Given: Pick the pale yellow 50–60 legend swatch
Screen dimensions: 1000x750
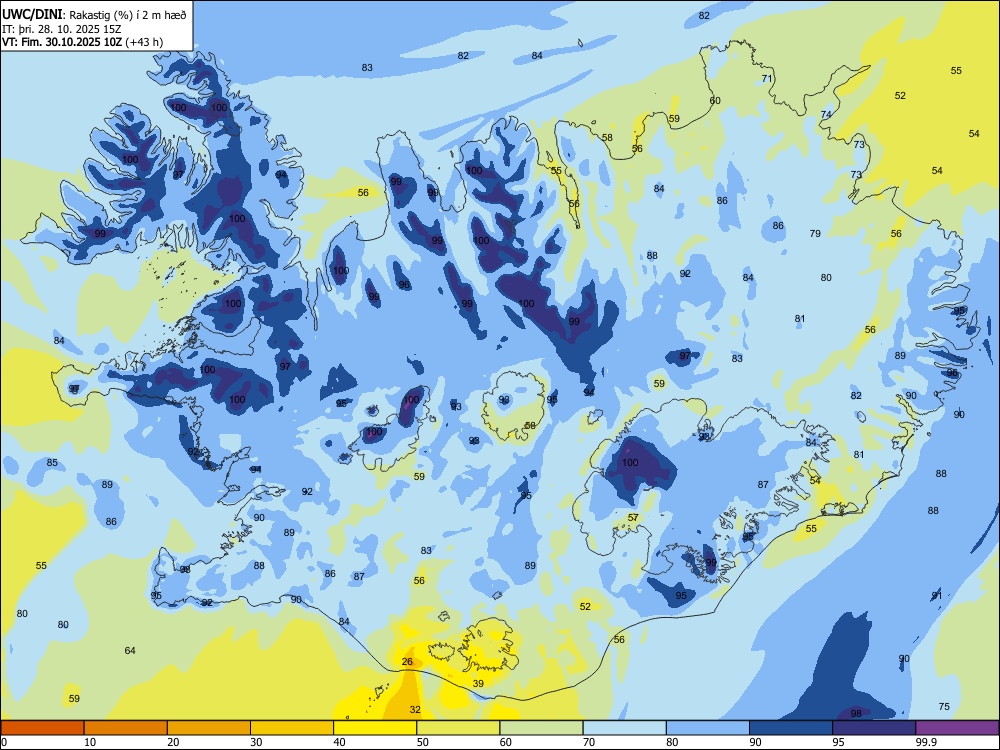Looking at the screenshot, I should click(458, 728).
